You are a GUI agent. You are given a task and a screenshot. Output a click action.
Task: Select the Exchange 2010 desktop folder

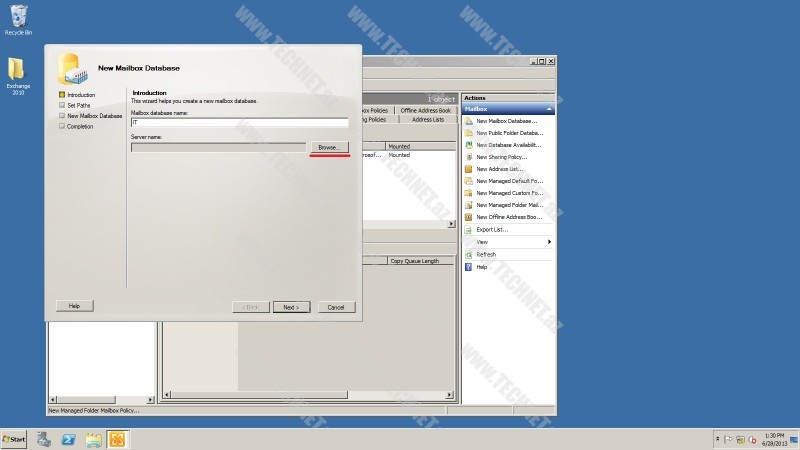[x=18, y=72]
